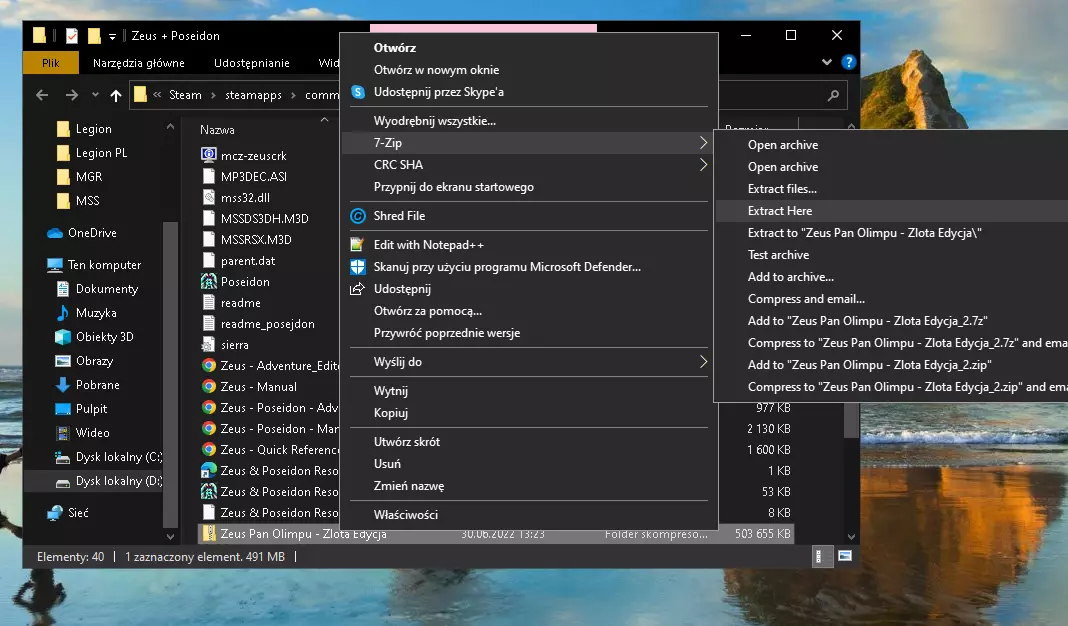
Task: Expand the ribbon with the chevron
Action: [827, 62]
